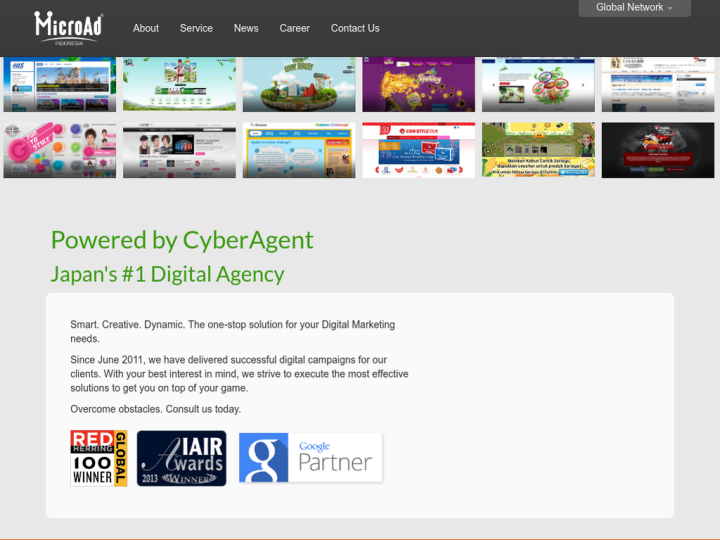Open the News section
Image resolution: width=720 pixels, height=540 pixels.
tap(246, 28)
